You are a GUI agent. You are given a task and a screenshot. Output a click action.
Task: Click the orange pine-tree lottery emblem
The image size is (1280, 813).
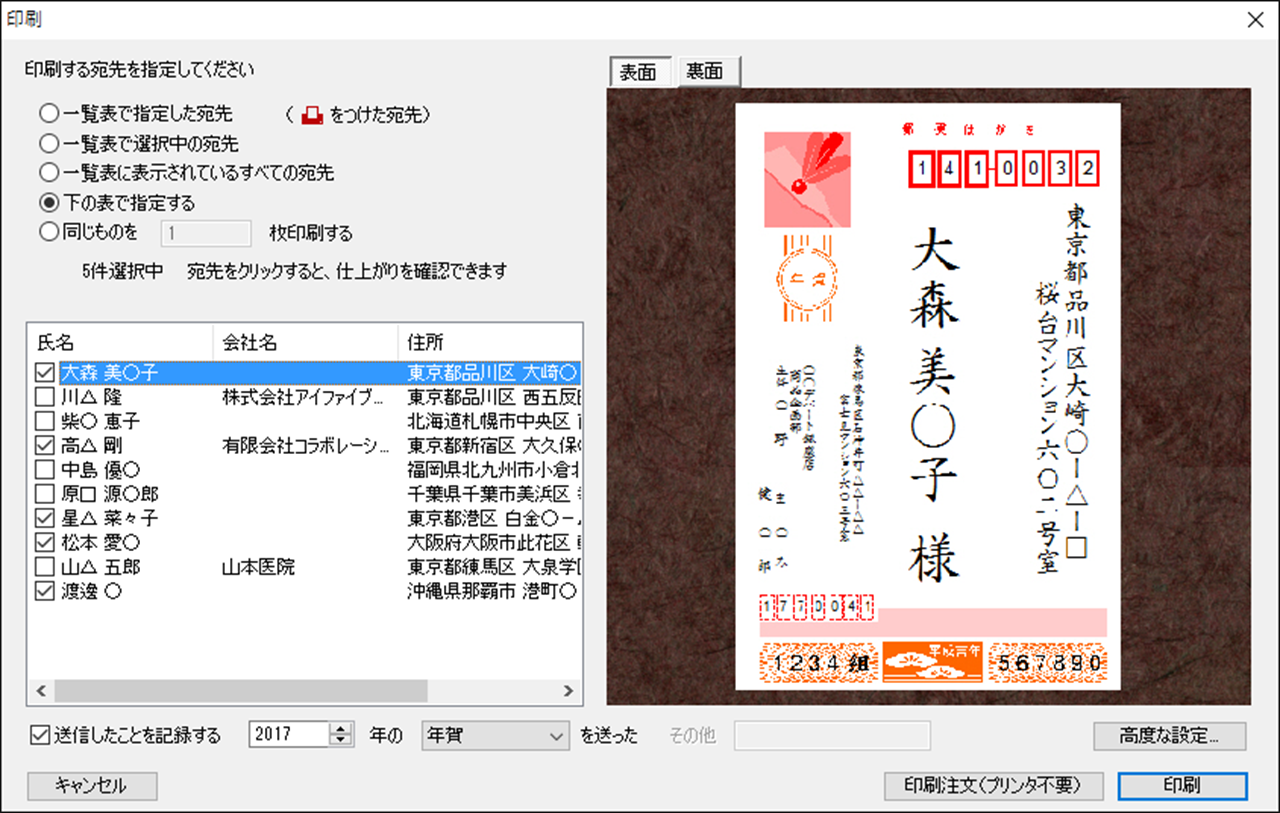(x=932, y=663)
